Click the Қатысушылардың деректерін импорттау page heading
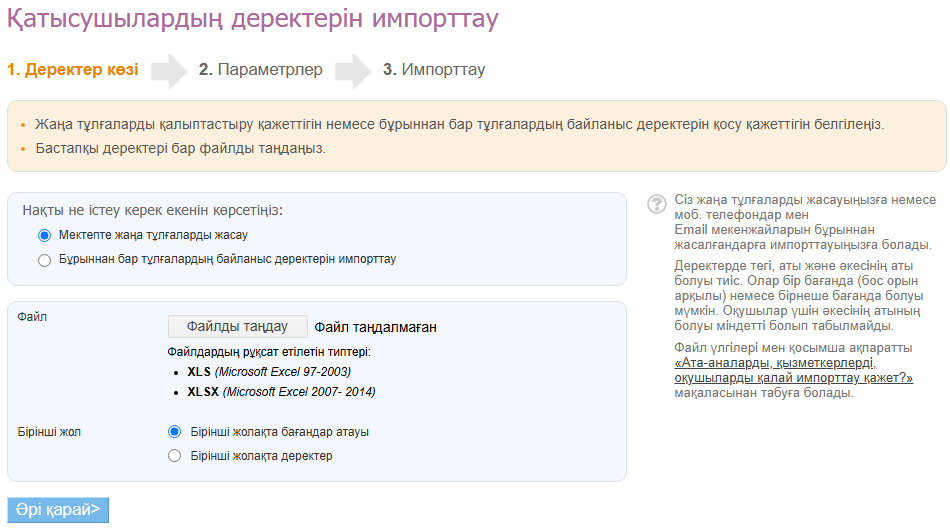The image size is (950, 528). coord(252,19)
